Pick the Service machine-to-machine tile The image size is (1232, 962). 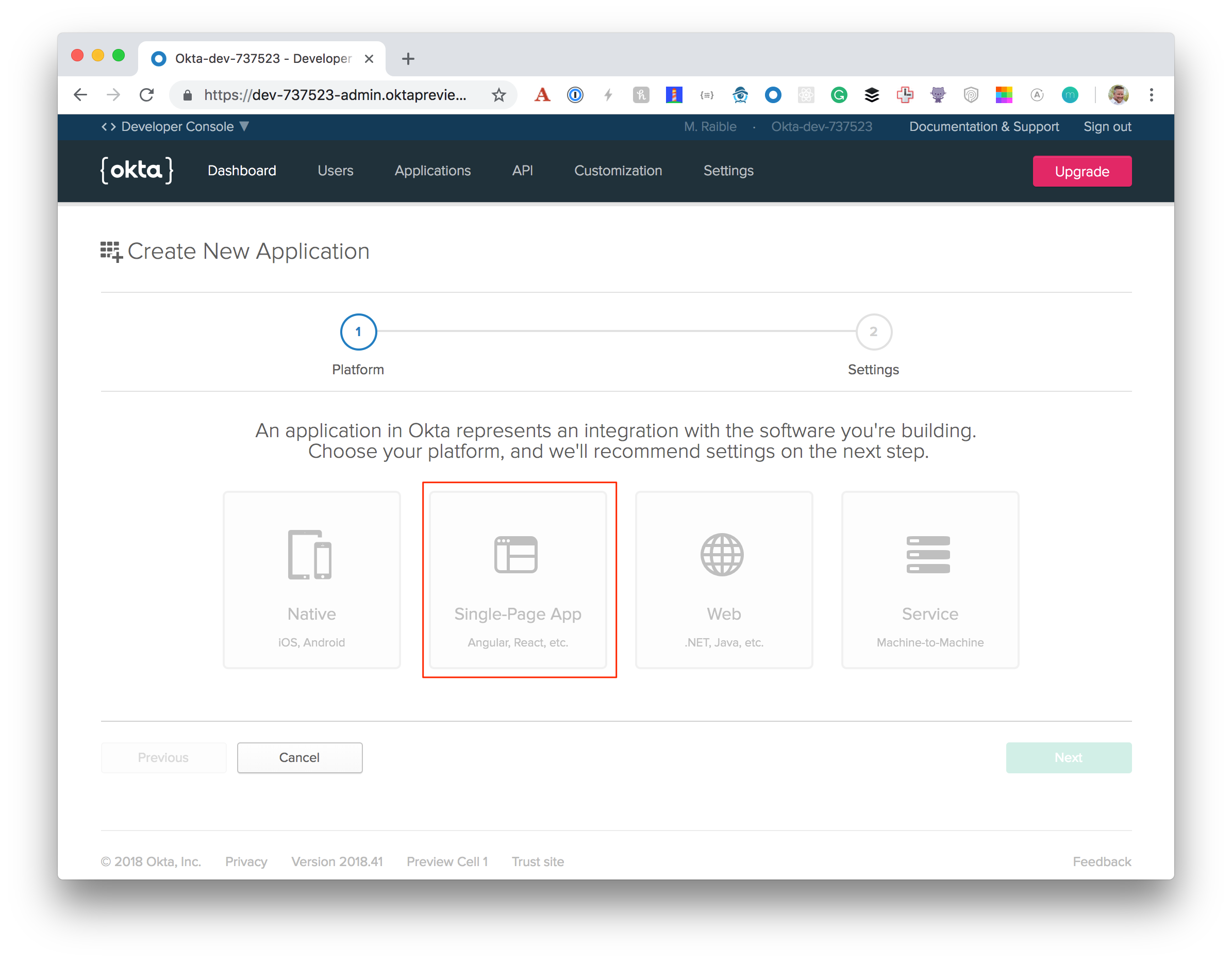[x=929, y=579]
